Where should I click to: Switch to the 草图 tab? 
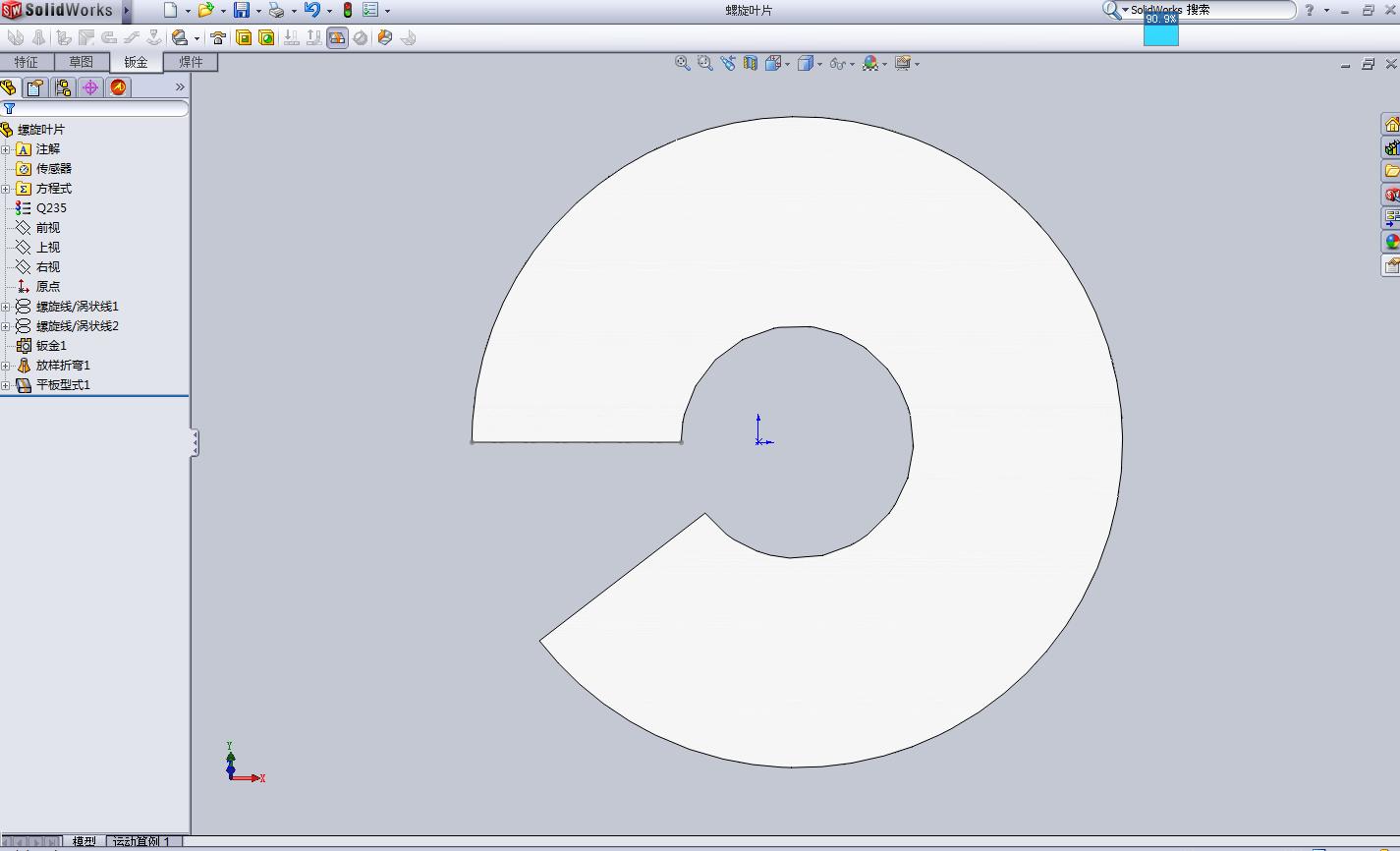coord(82,62)
